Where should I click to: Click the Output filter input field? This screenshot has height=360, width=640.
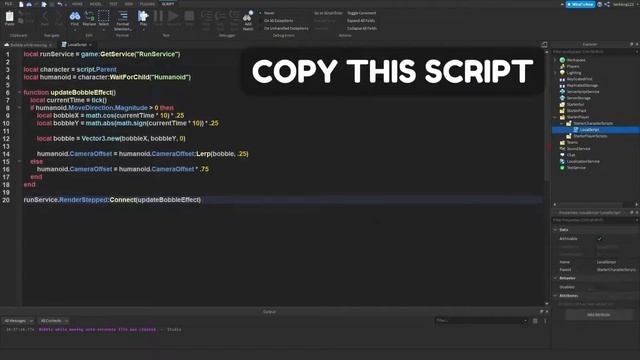pyautogui.click(x=482, y=321)
